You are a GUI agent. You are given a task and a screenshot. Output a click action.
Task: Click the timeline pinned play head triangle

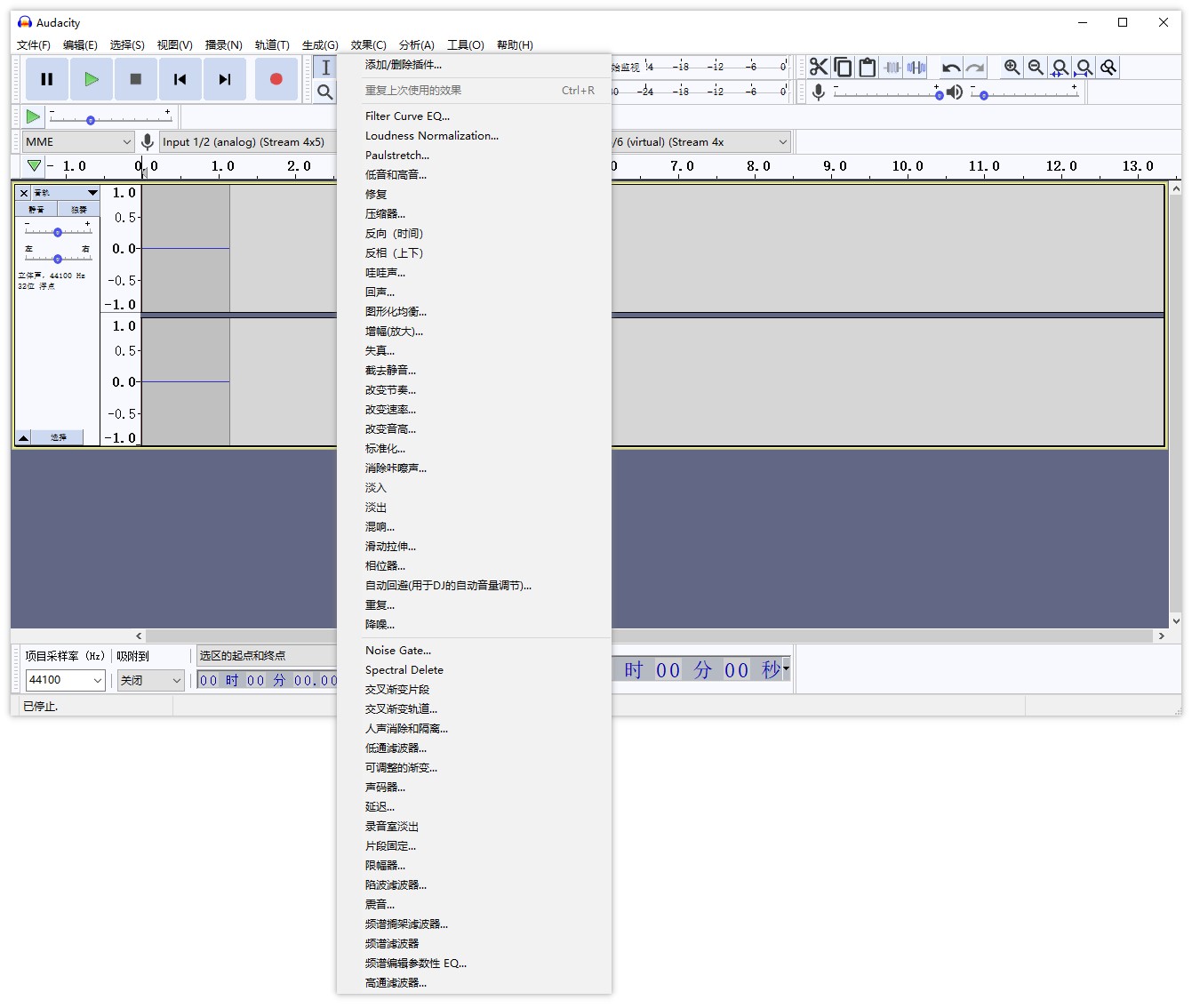click(34, 166)
